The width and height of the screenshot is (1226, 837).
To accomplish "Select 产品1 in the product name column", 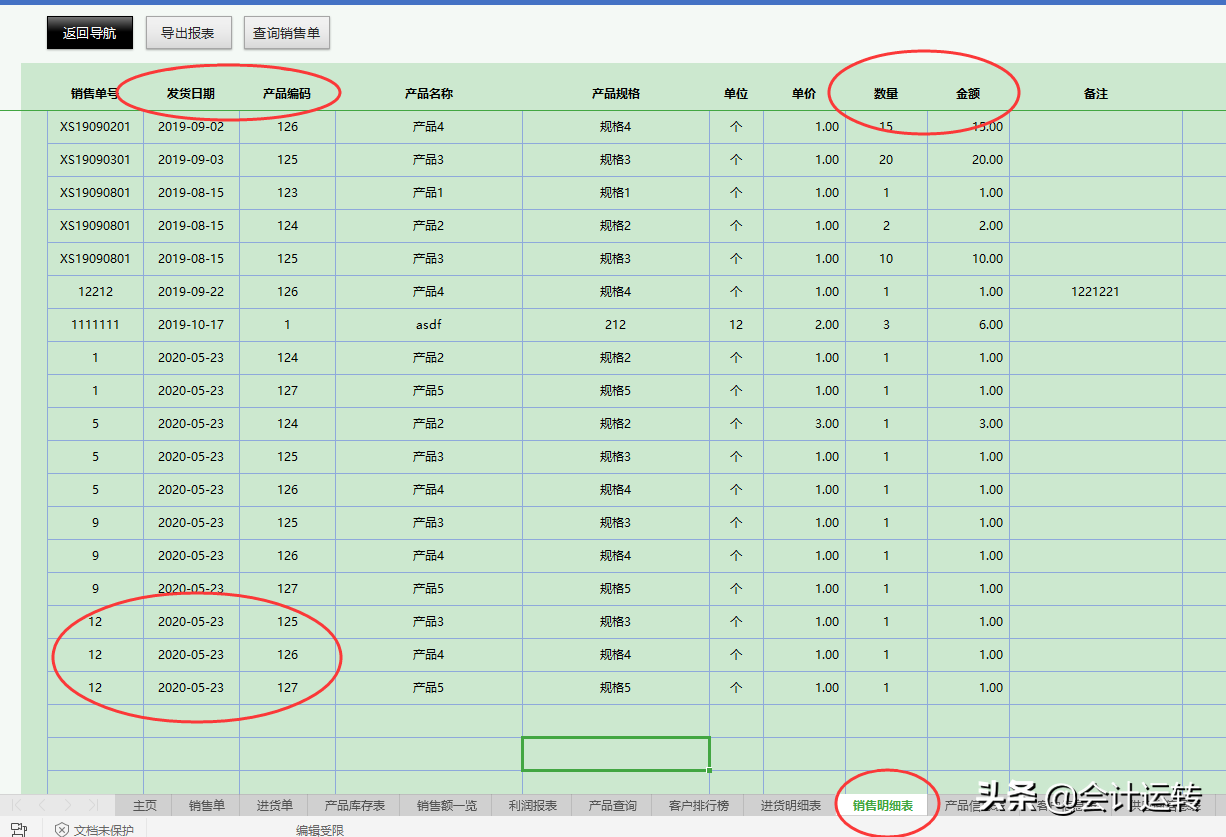I will pyautogui.click(x=429, y=193).
